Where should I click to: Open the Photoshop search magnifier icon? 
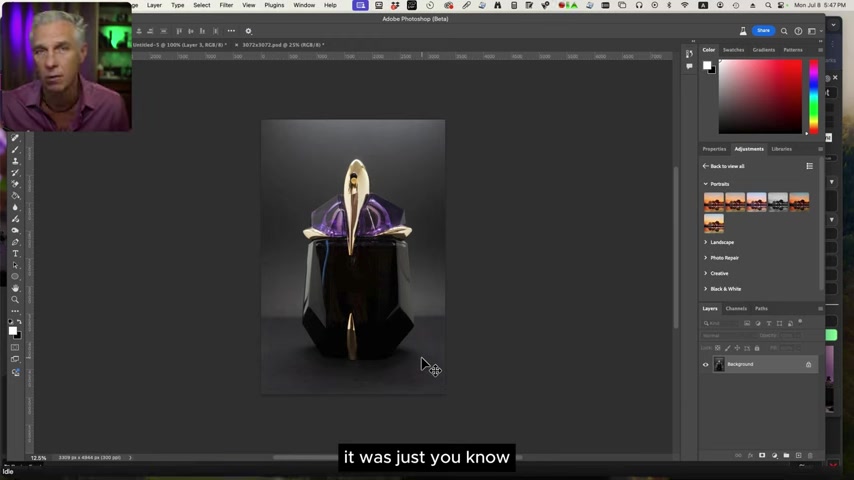(x=784, y=31)
